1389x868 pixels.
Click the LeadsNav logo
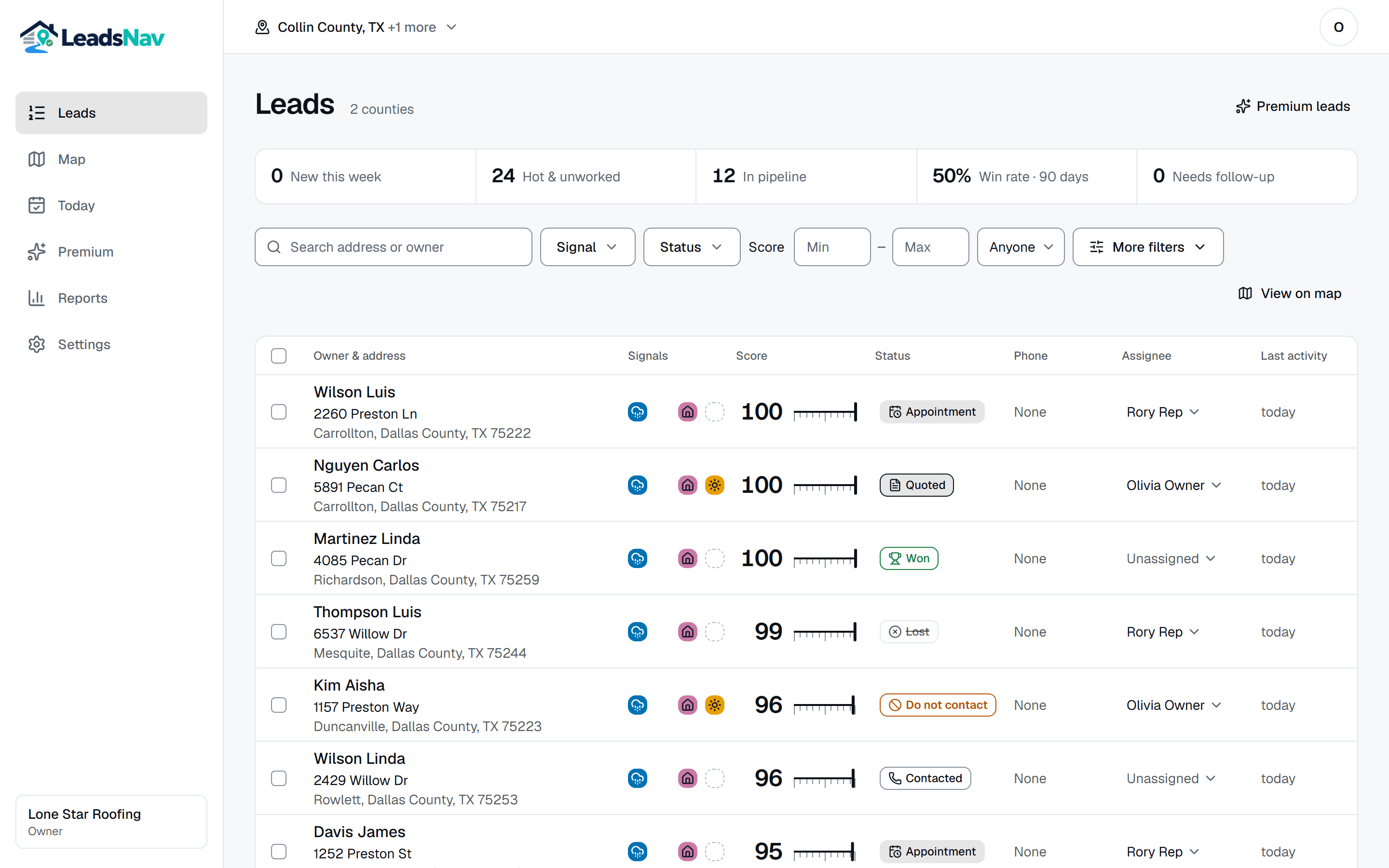(x=93, y=37)
